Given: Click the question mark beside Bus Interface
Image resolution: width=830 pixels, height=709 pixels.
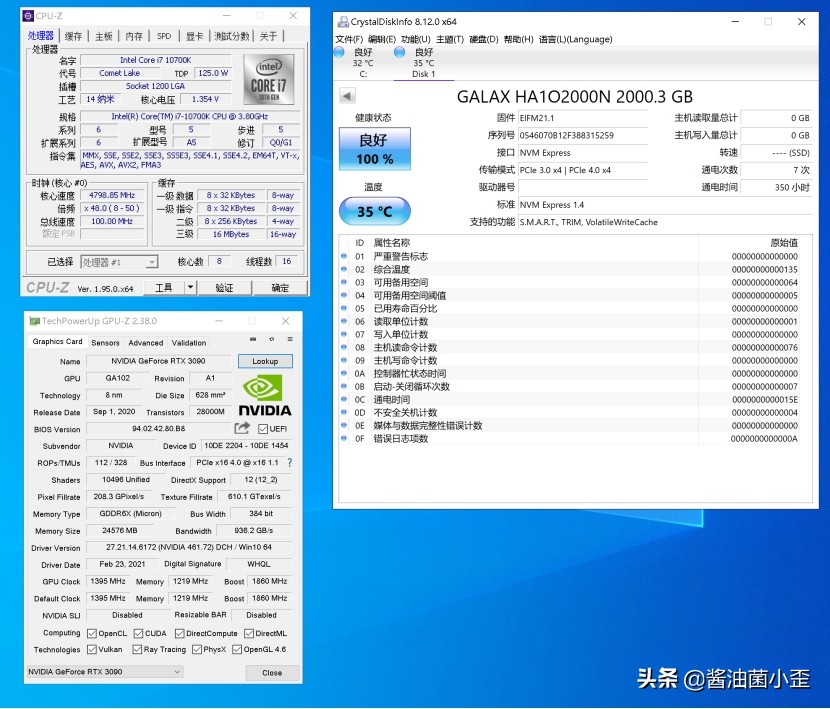Looking at the screenshot, I should click(290, 462).
